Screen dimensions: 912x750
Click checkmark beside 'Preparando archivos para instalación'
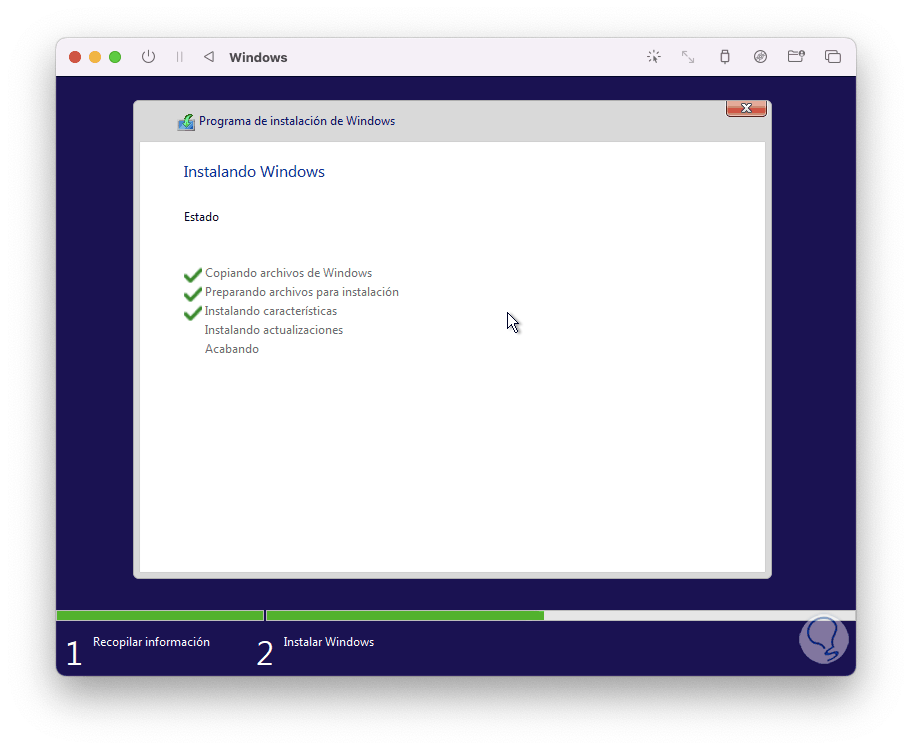[x=193, y=293]
